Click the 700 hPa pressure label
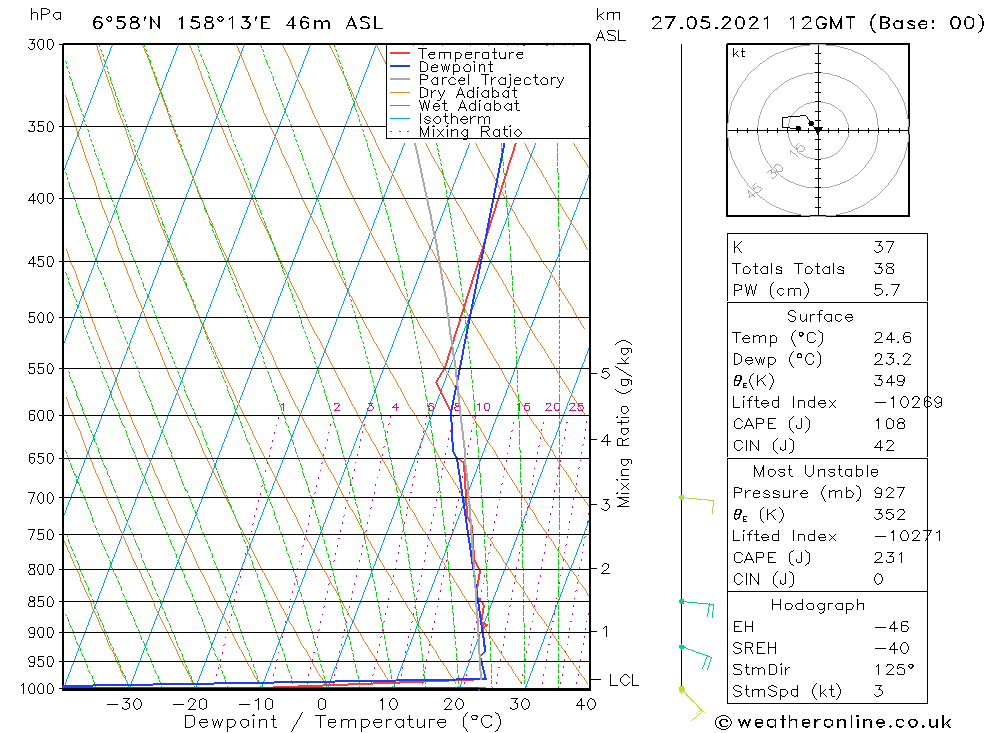The width and height of the screenshot is (1000, 733). click(41, 498)
